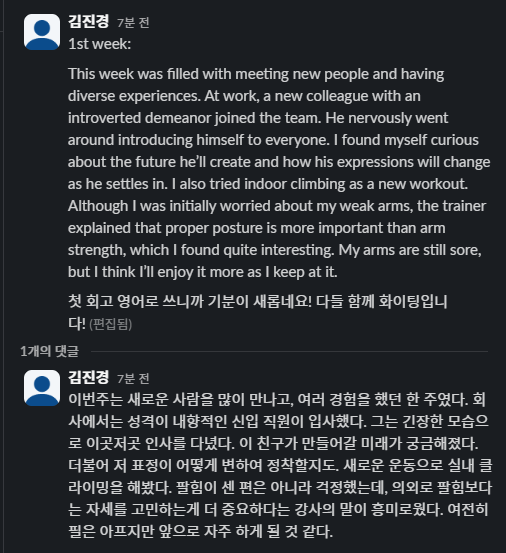Click the reply line starting '이번주는 새로운 사람을'
Viewport: 506px width, 553px height.
[x=277, y=400]
